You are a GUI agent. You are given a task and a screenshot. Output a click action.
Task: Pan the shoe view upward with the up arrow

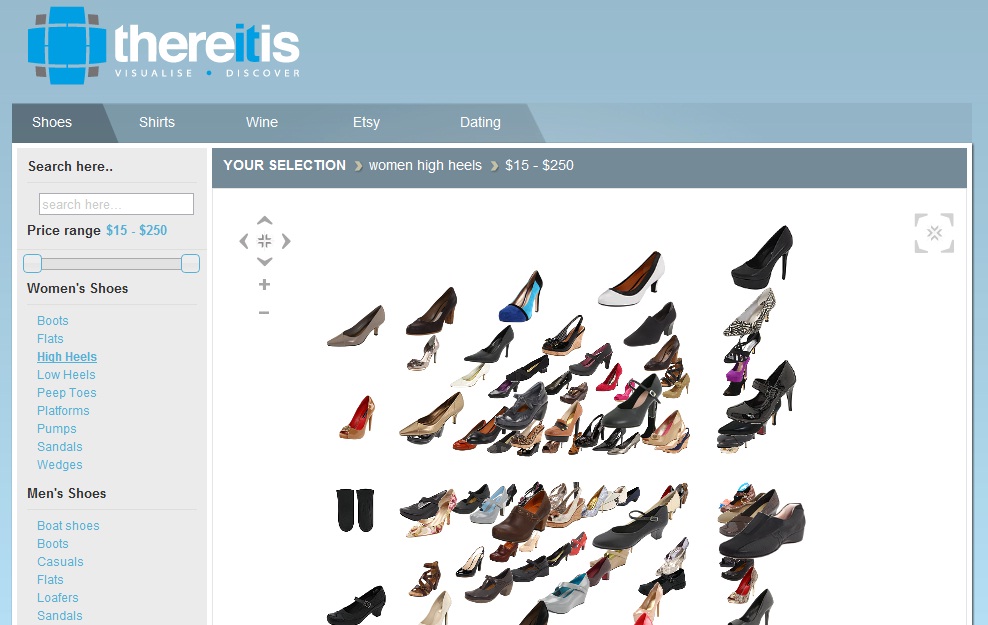pos(264,221)
